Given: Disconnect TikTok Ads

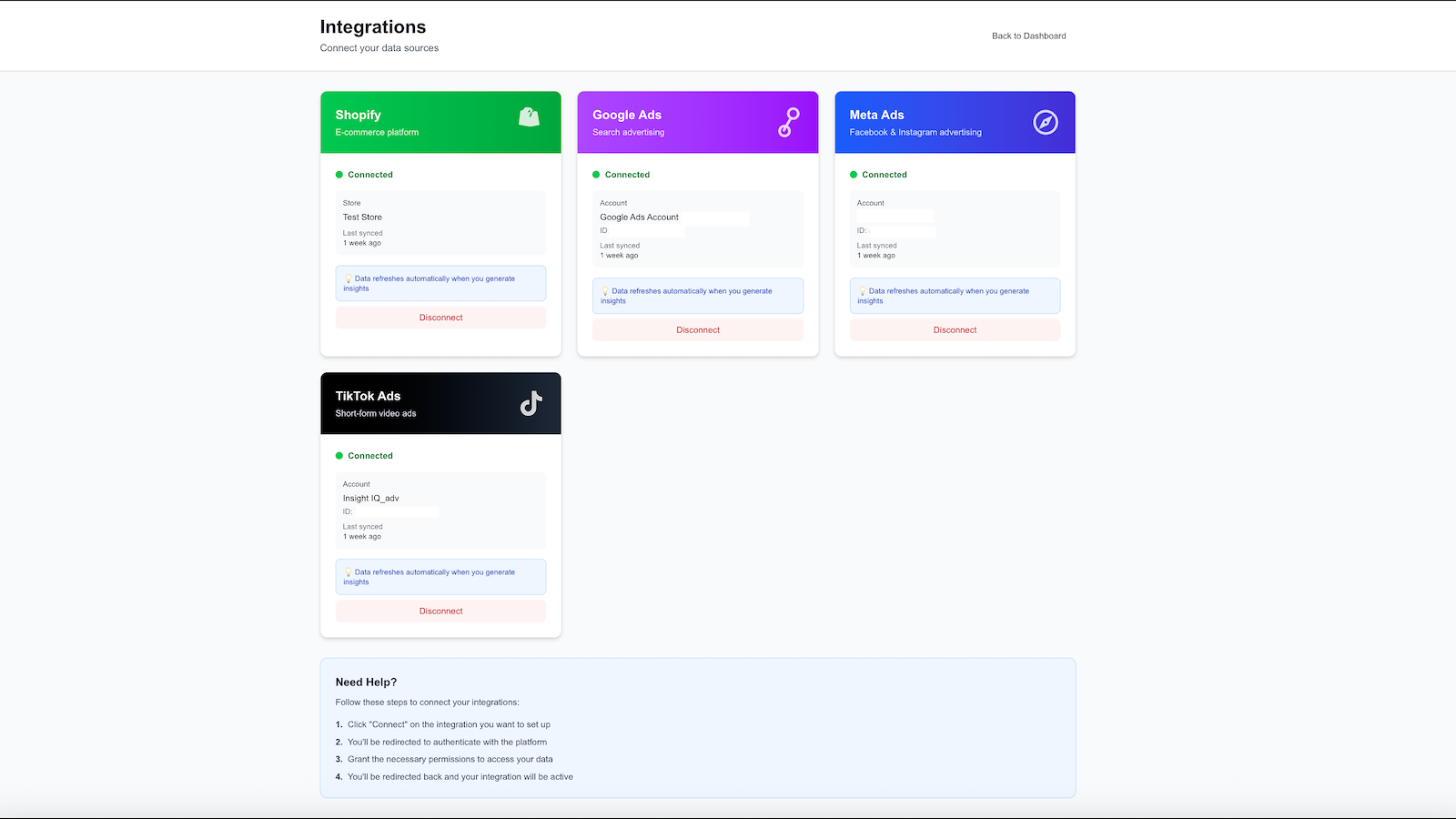Looking at the screenshot, I should [440, 611].
